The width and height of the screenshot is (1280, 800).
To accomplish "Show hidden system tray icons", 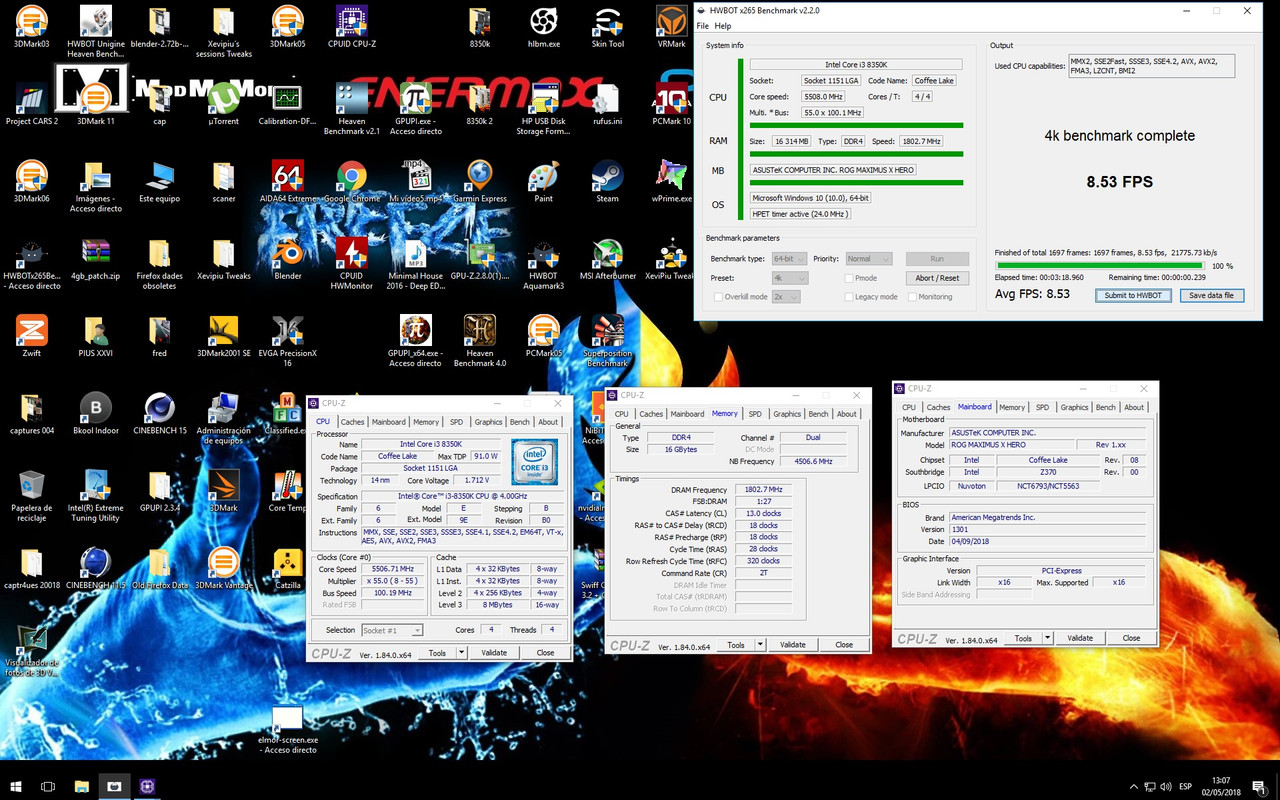I will (1133, 787).
